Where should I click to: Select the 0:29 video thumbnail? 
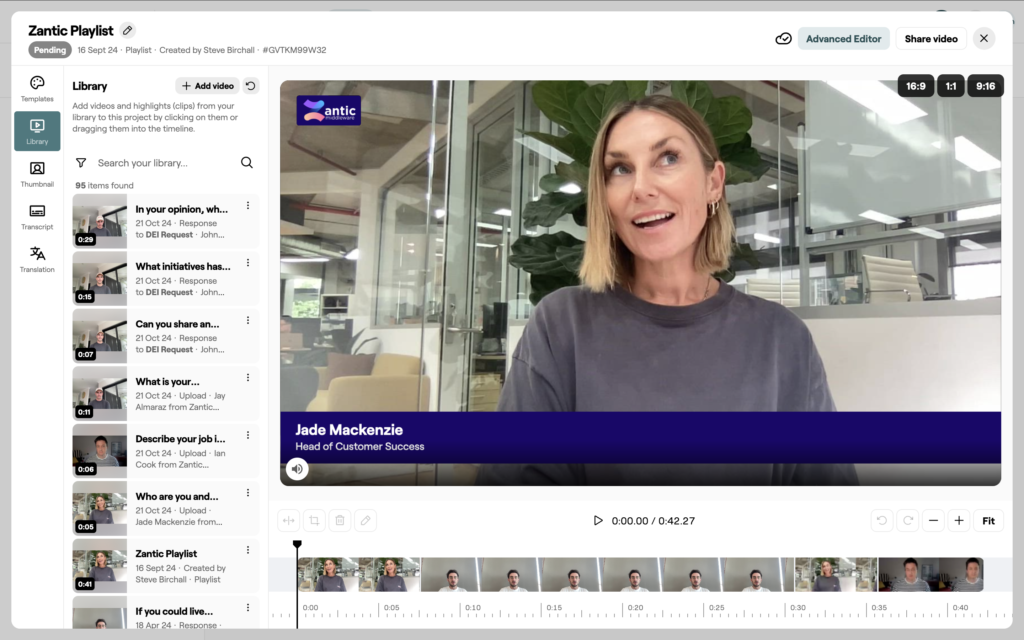point(100,221)
